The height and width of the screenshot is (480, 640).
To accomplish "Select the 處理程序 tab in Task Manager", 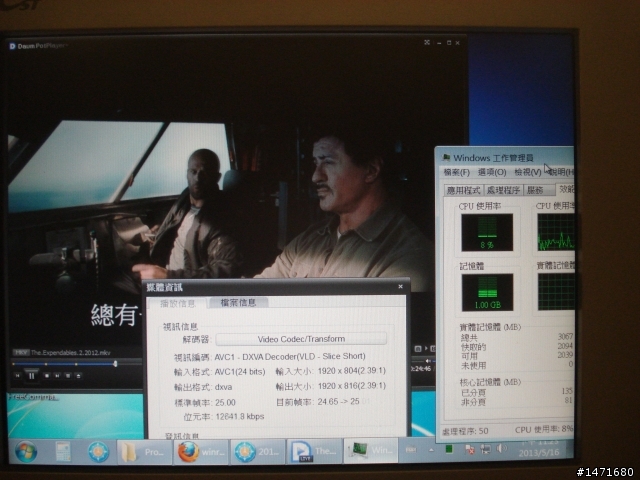I will click(x=503, y=190).
